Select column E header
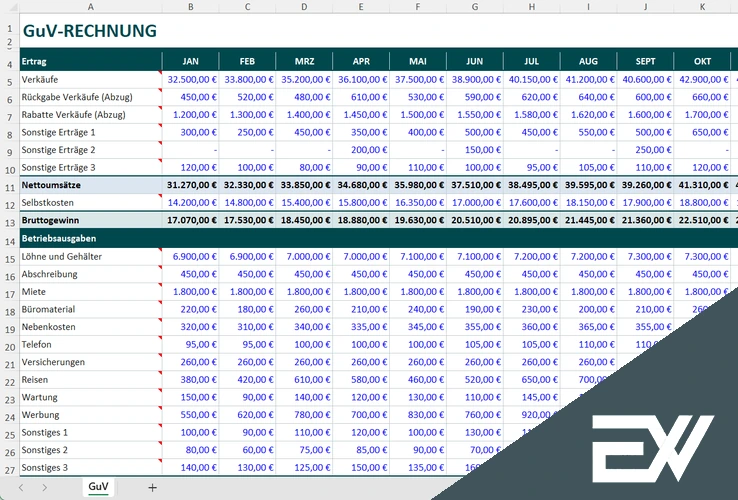The image size is (738, 500). [361, 7]
